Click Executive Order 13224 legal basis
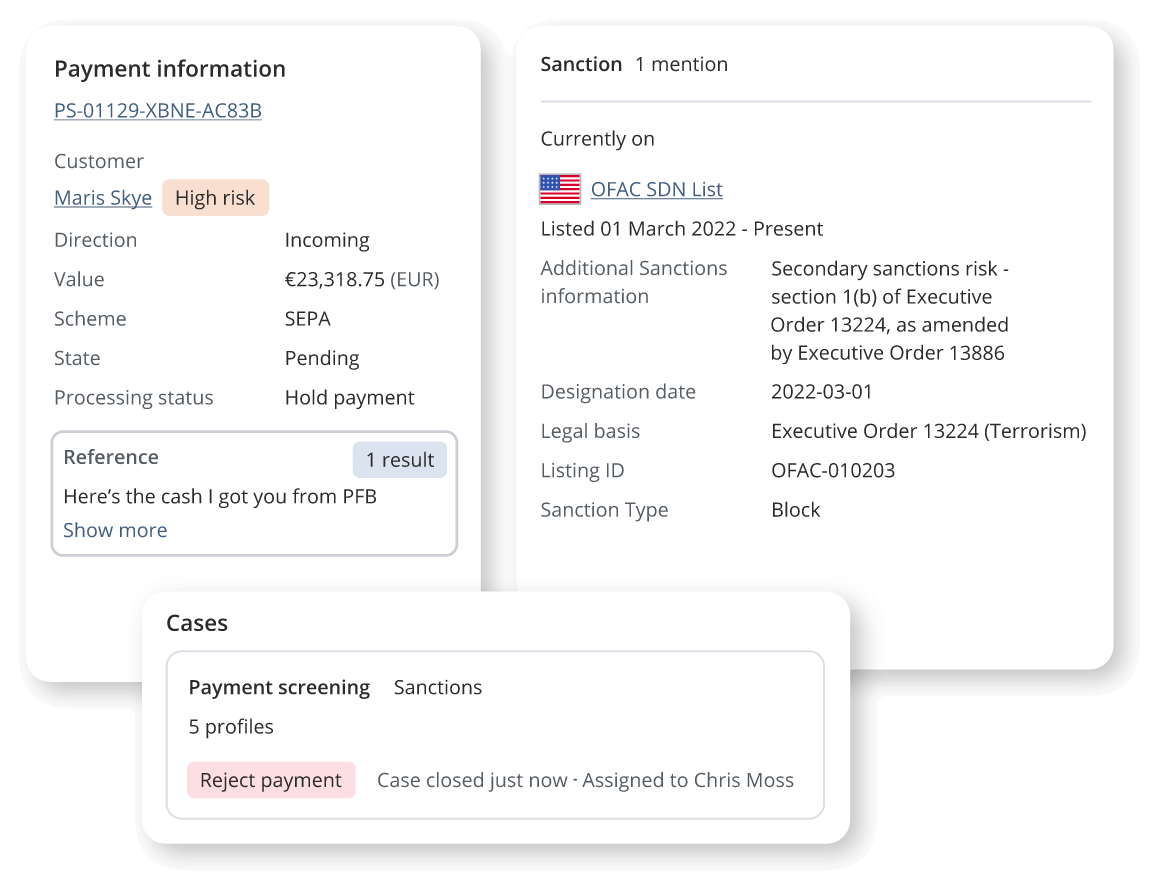This screenshot has width=1160, height=890. click(x=928, y=431)
